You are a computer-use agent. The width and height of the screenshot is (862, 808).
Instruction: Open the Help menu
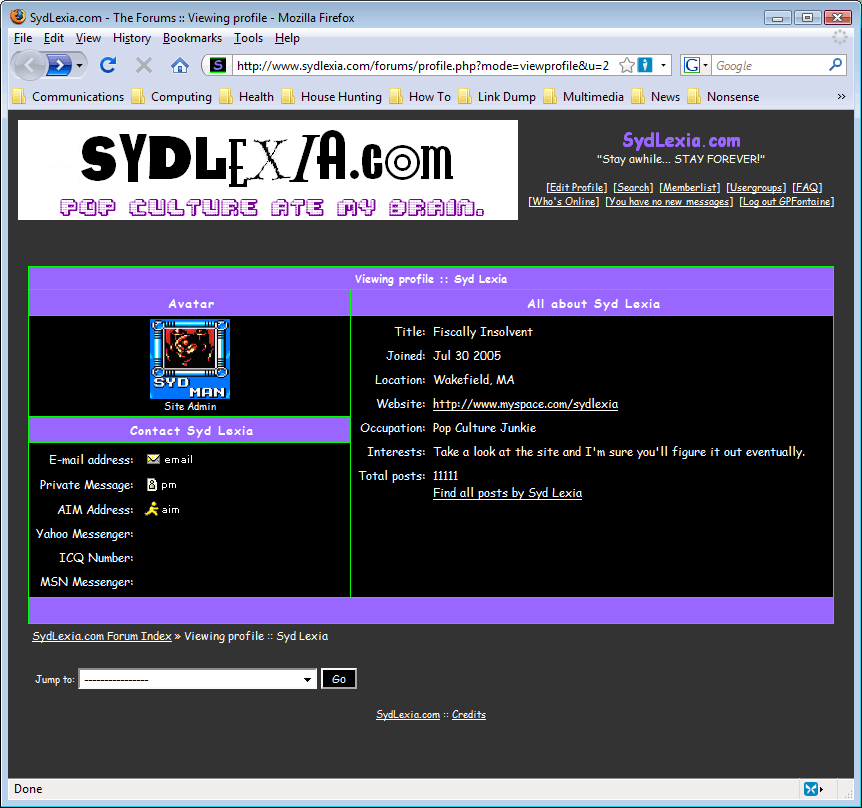coord(288,38)
